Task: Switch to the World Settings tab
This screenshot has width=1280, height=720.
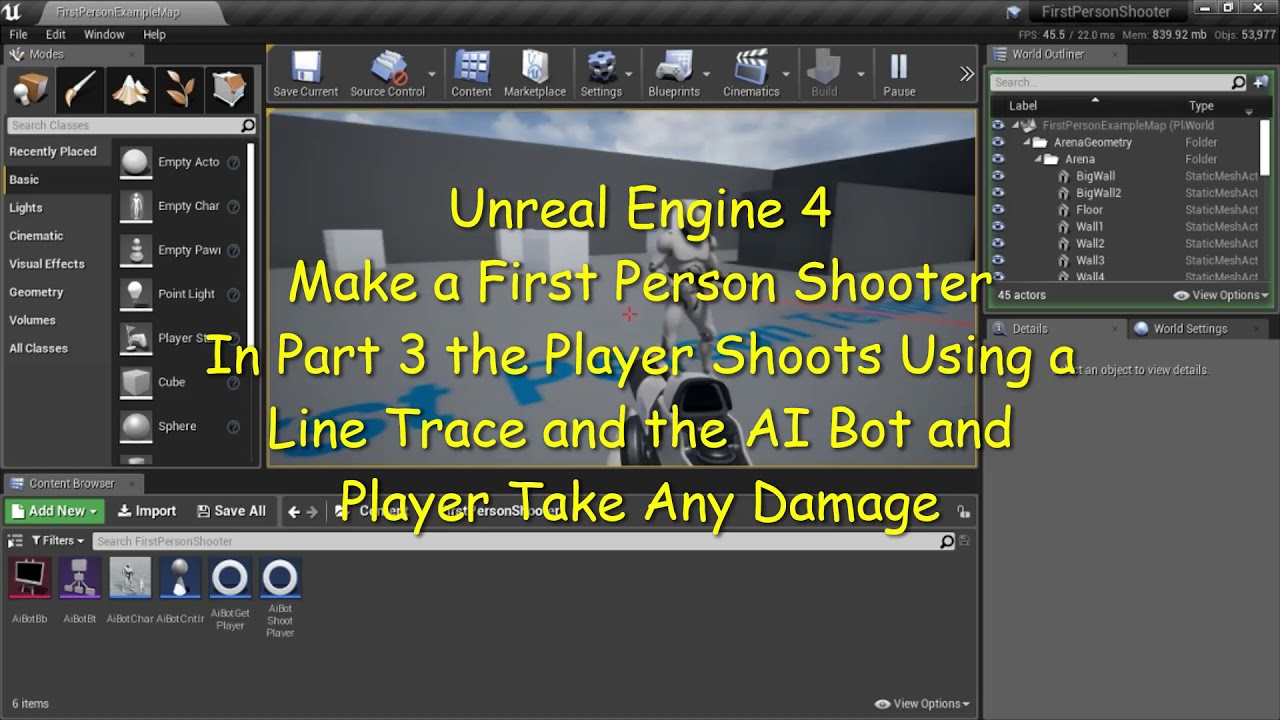Action: (x=1190, y=329)
